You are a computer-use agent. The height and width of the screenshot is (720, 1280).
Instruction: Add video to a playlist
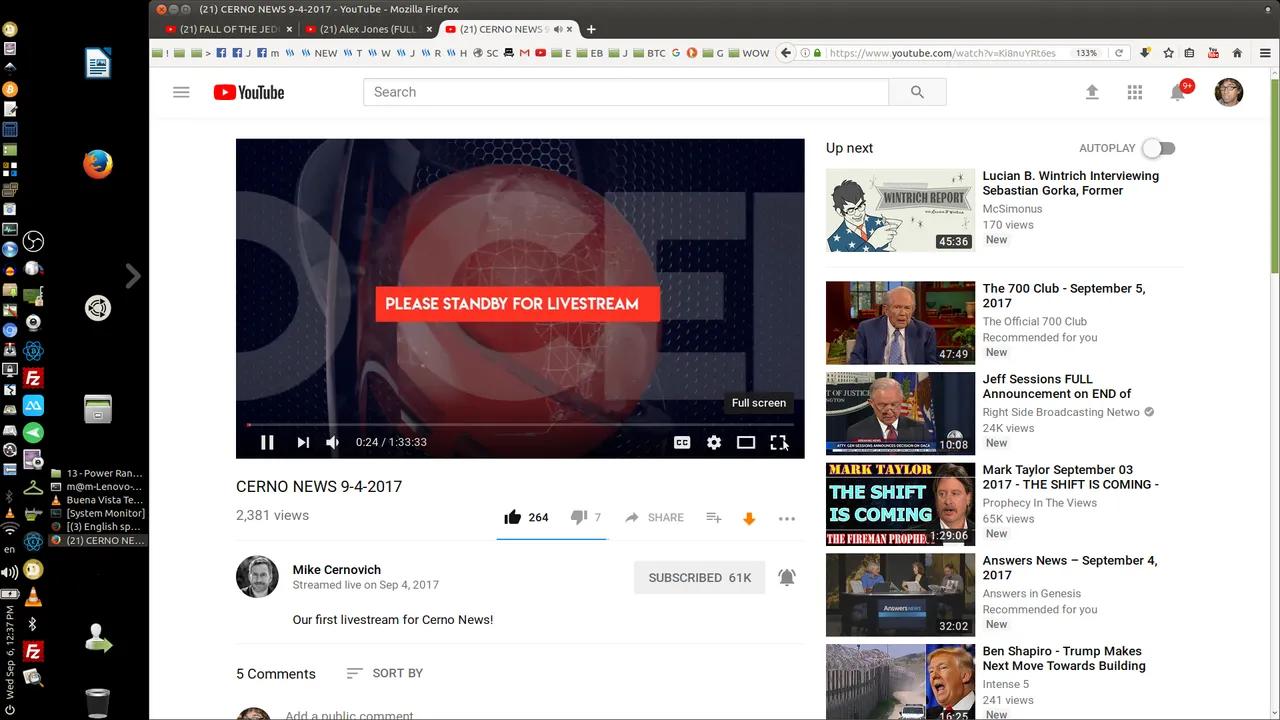714,517
